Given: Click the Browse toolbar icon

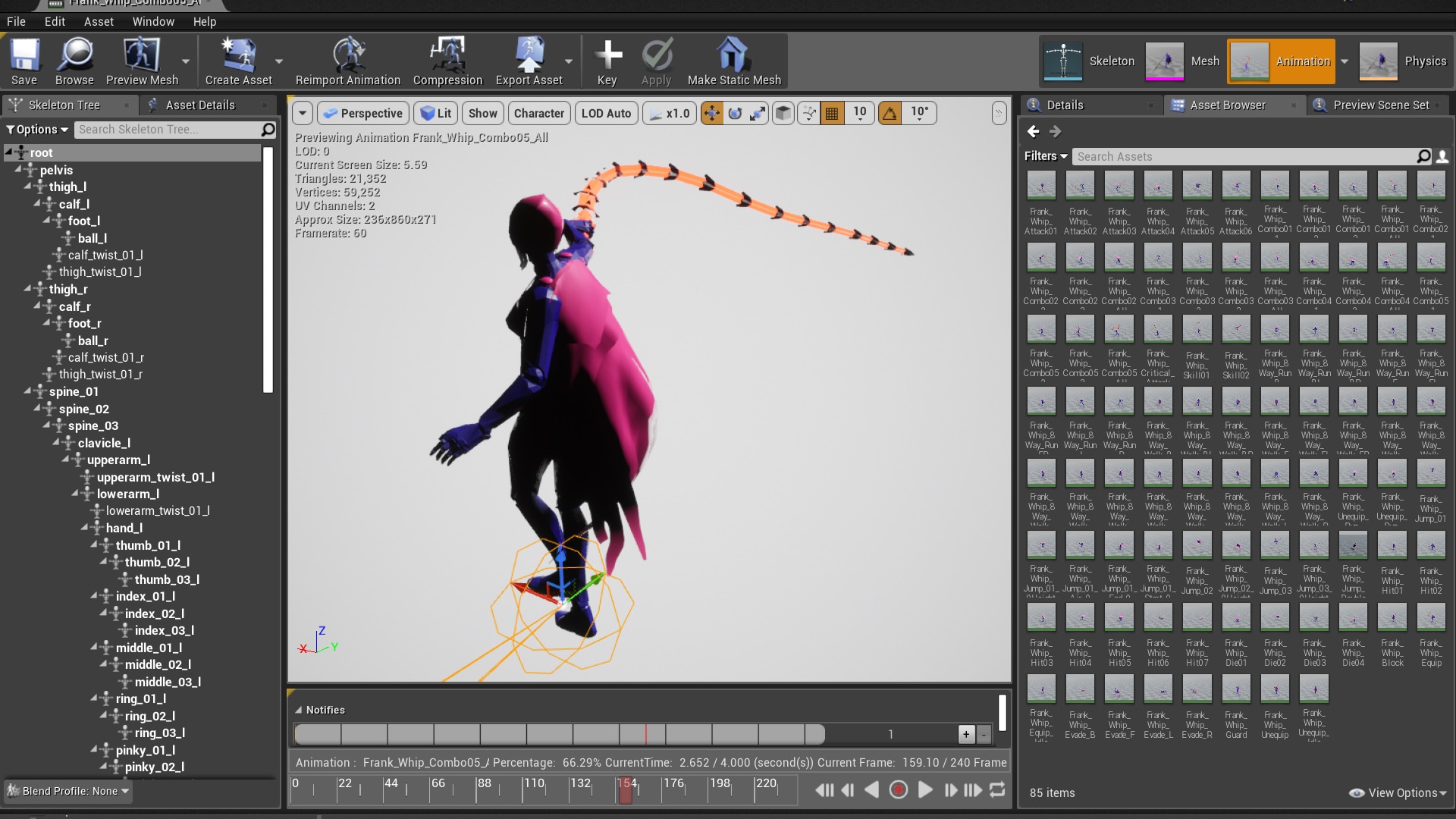Looking at the screenshot, I should (x=74, y=56).
